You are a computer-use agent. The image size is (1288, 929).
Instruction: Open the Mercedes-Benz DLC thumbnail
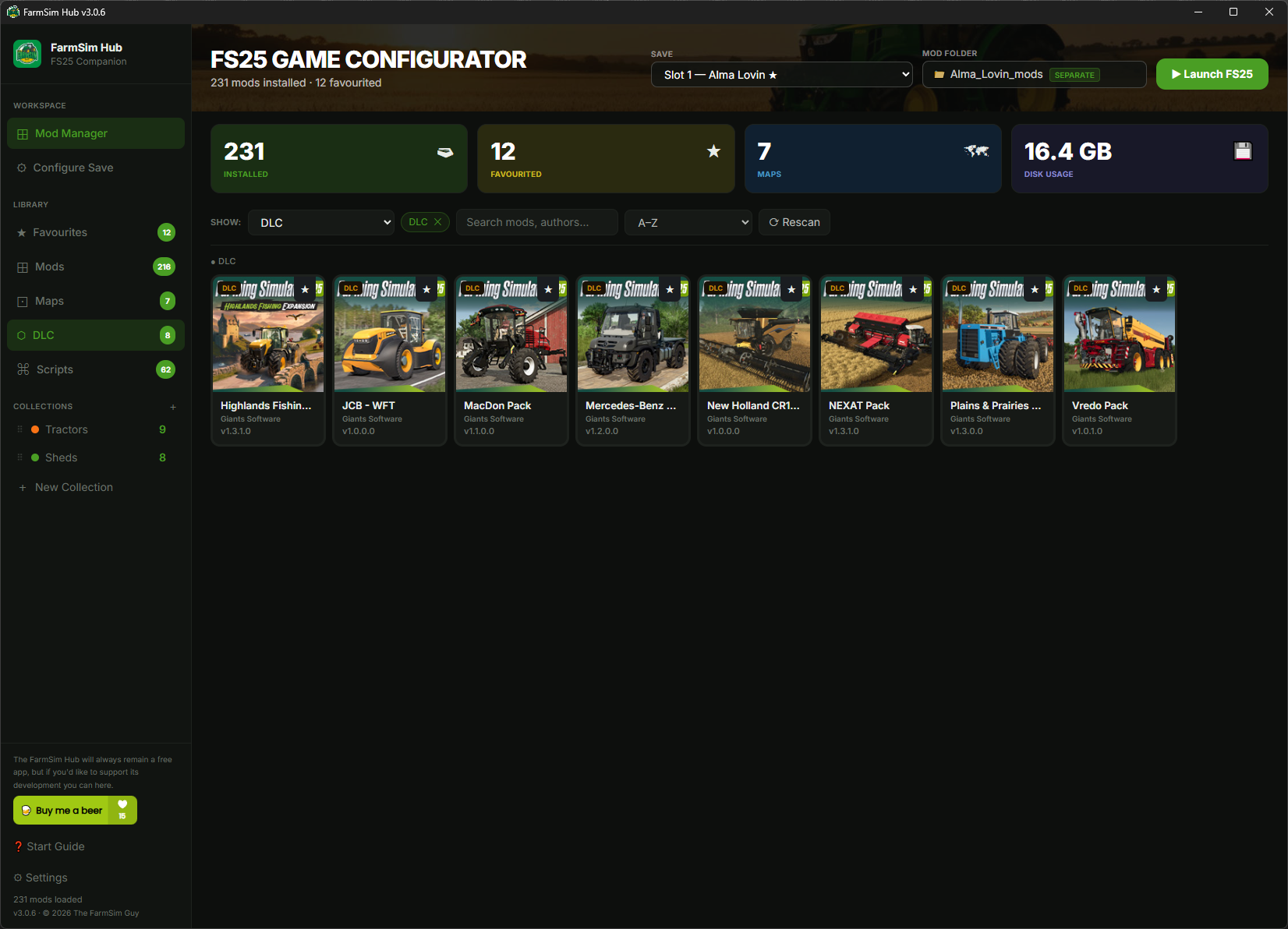tap(633, 334)
